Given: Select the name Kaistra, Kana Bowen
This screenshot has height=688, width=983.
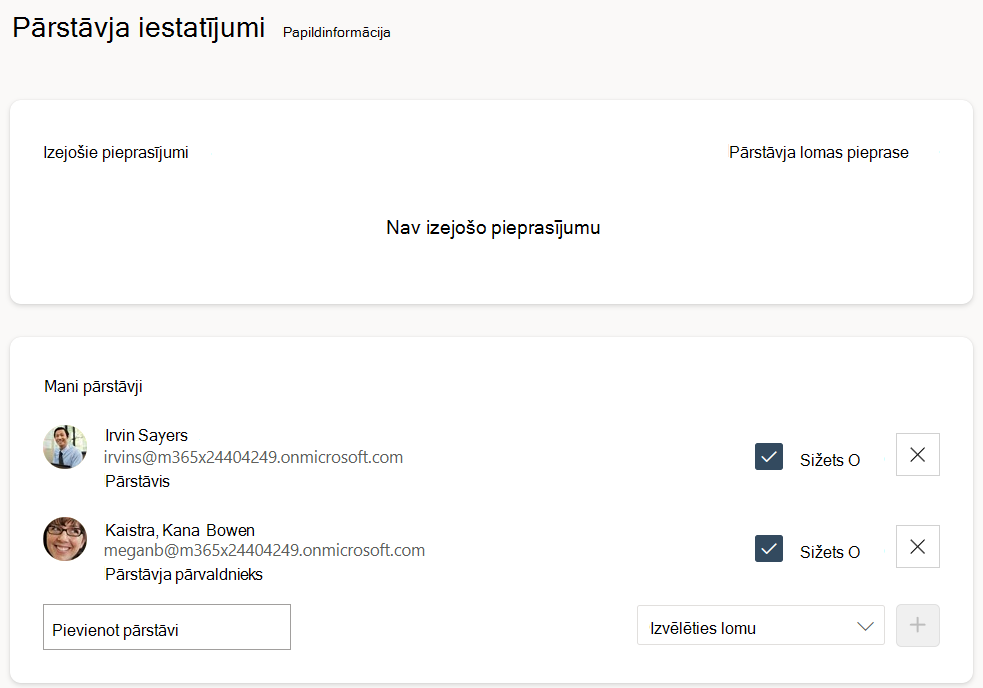Looking at the screenshot, I should (x=180, y=530).
